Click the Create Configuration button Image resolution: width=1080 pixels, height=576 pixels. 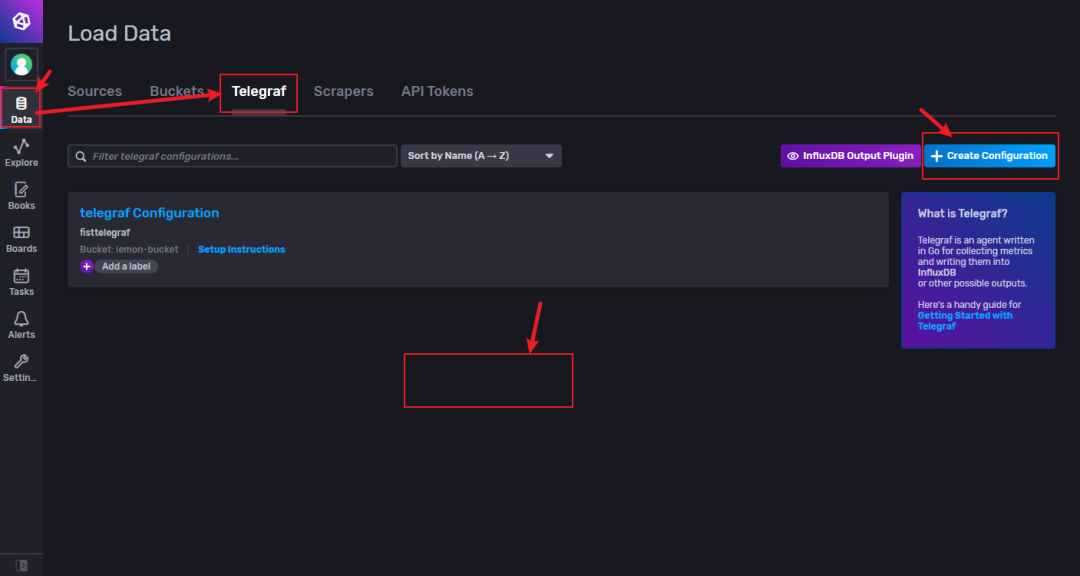pyautogui.click(x=989, y=155)
